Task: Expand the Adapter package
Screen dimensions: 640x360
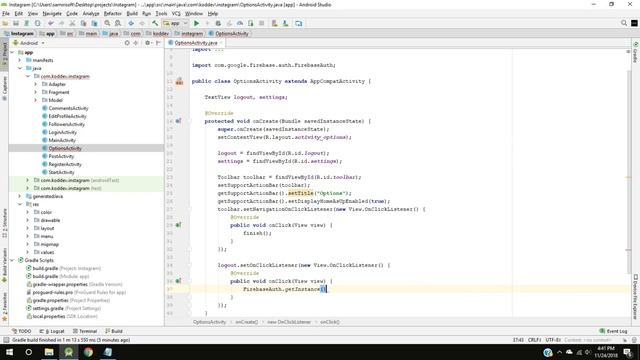Action: (36, 84)
